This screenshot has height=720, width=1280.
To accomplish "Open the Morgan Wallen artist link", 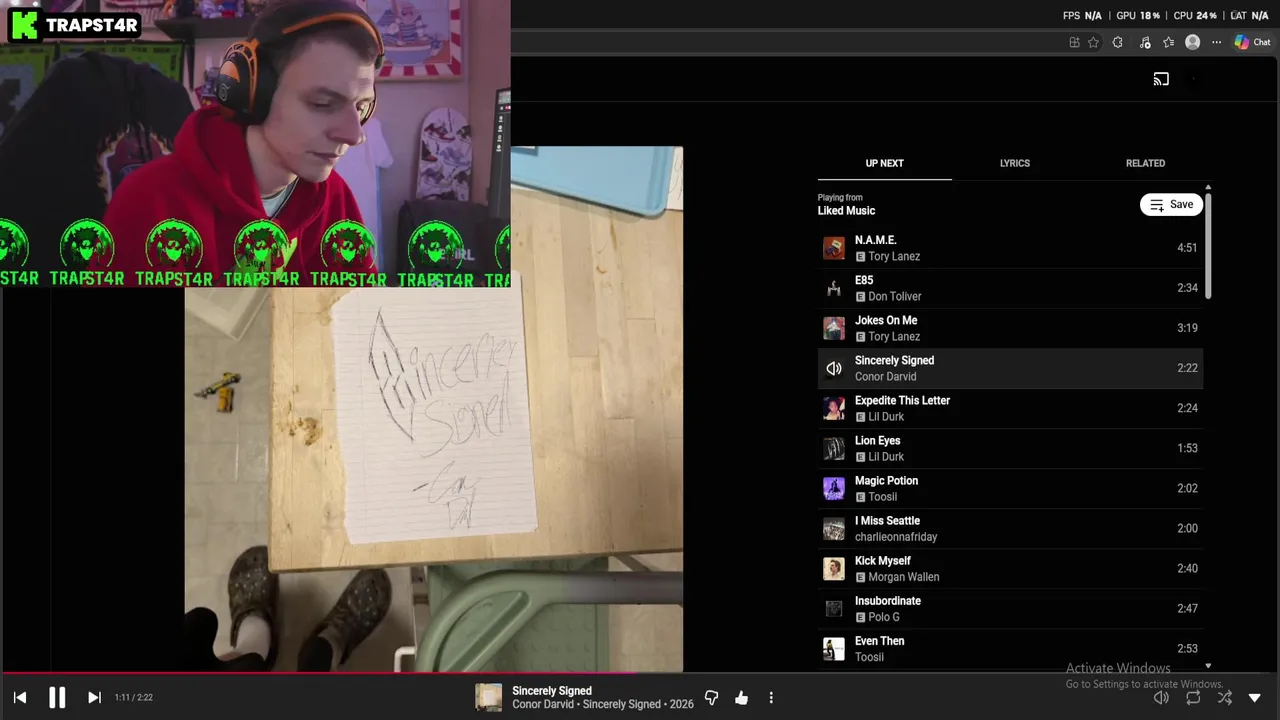I will pos(904,577).
